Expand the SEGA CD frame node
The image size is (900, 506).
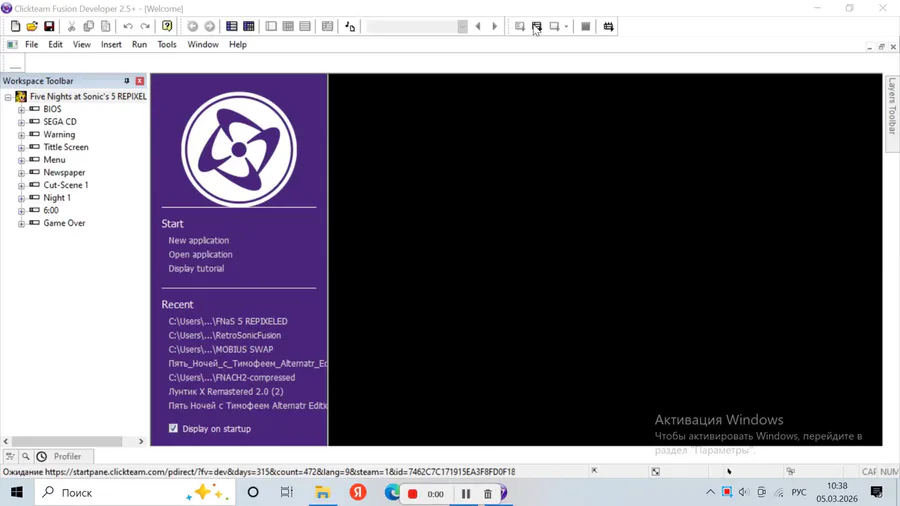click(x=21, y=122)
